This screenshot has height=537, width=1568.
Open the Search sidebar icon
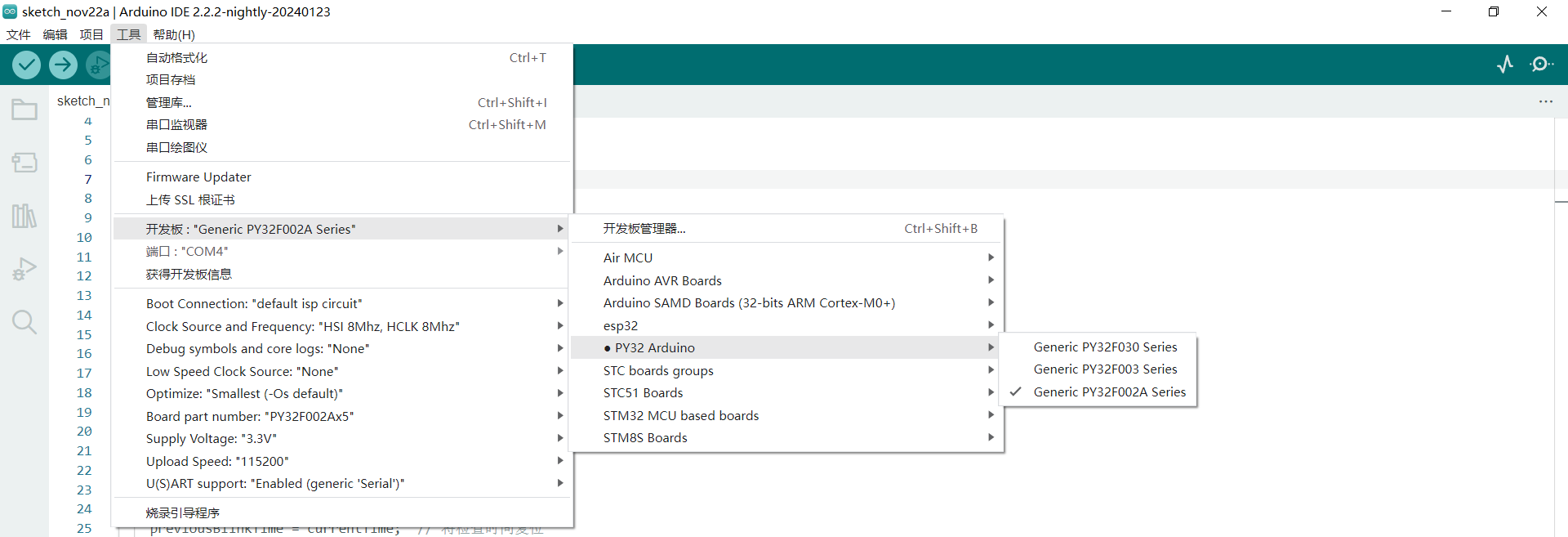pos(24,322)
